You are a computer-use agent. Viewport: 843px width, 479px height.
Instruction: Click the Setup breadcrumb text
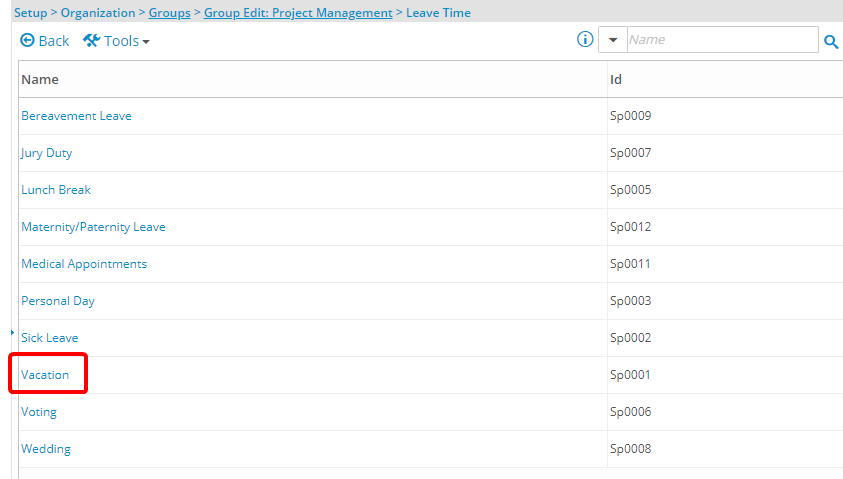click(x=31, y=13)
